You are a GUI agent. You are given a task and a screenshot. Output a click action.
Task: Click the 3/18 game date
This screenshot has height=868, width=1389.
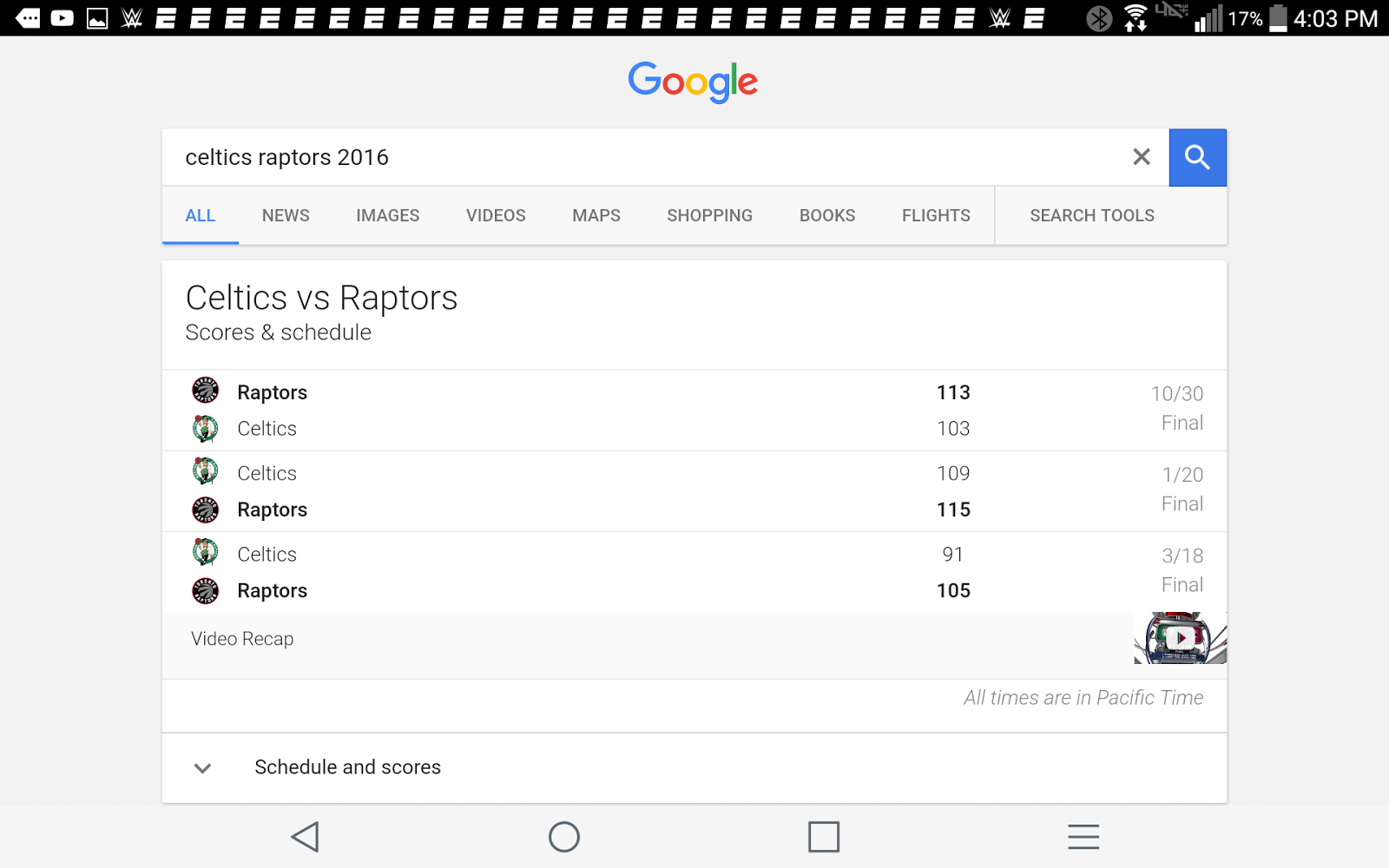point(1182,556)
